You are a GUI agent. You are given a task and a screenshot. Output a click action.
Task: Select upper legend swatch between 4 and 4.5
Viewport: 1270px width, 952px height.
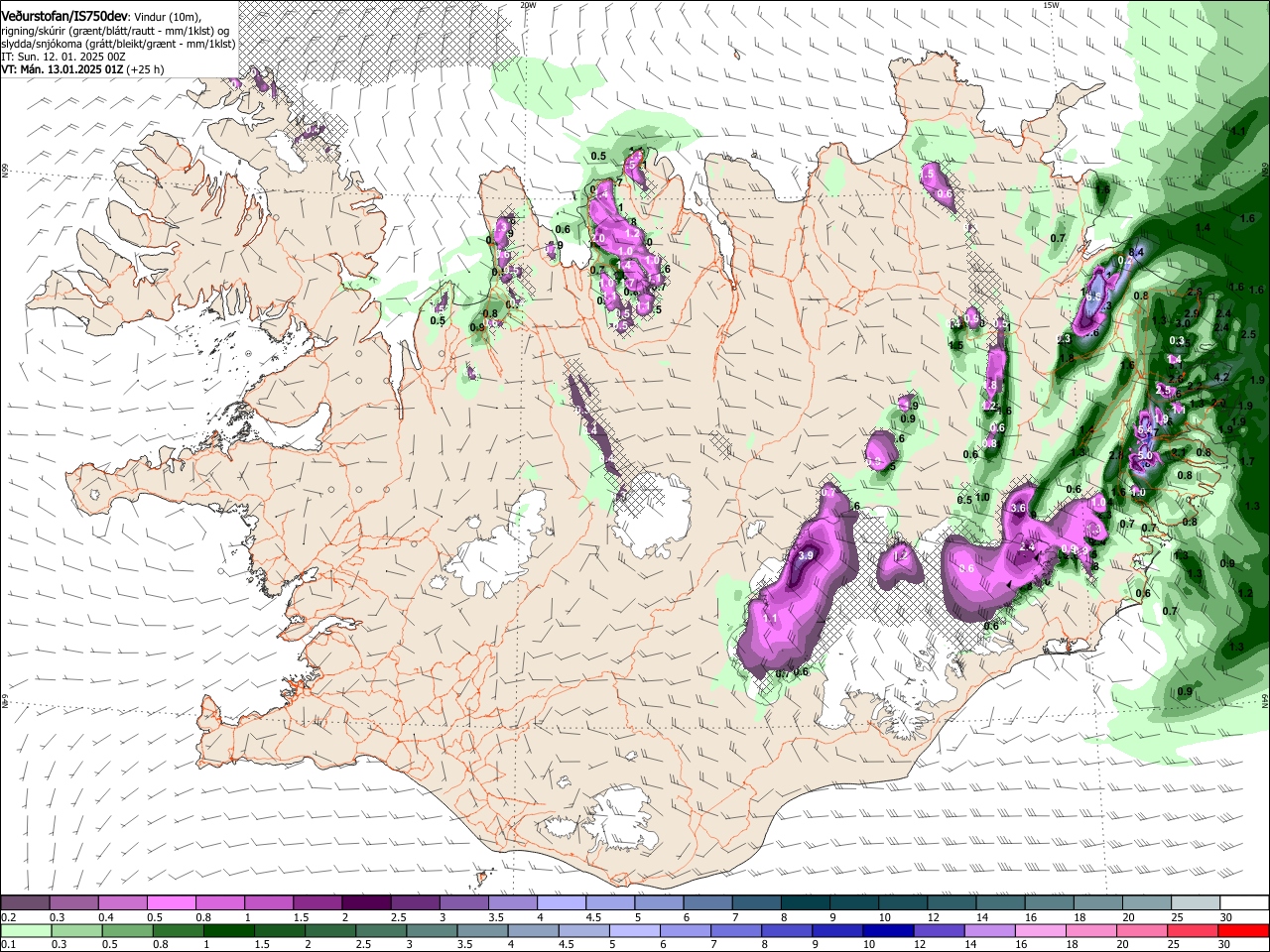[x=560, y=903]
